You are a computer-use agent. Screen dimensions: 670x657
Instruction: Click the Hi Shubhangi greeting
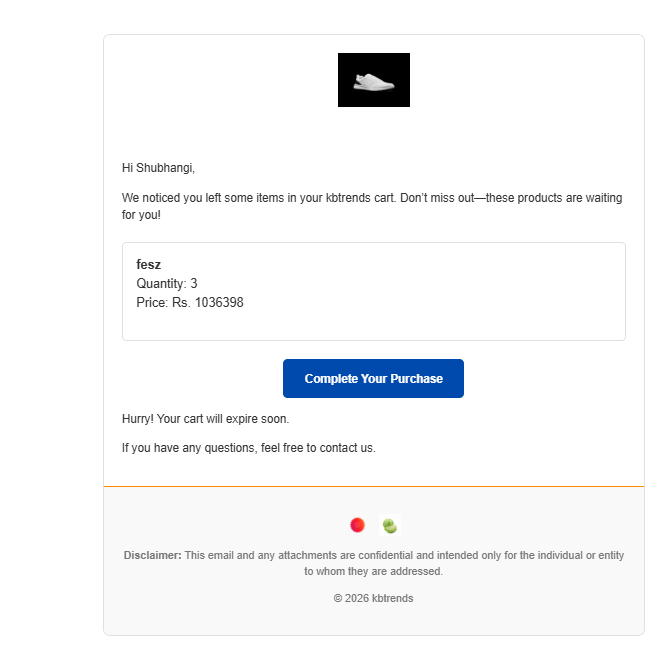pyautogui.click(x=158, y=168)
